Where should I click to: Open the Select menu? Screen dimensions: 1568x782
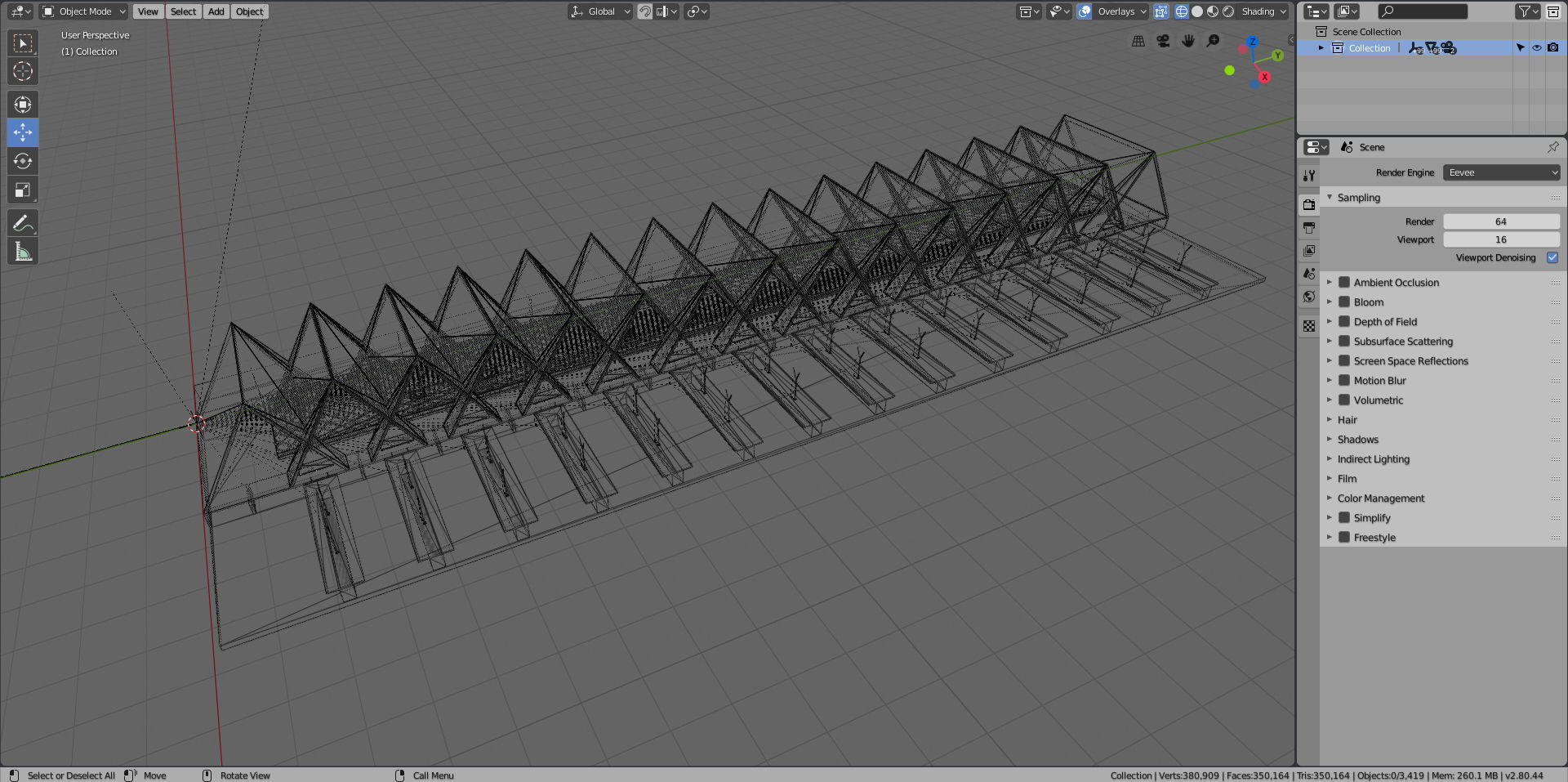(x=183, y=11)
